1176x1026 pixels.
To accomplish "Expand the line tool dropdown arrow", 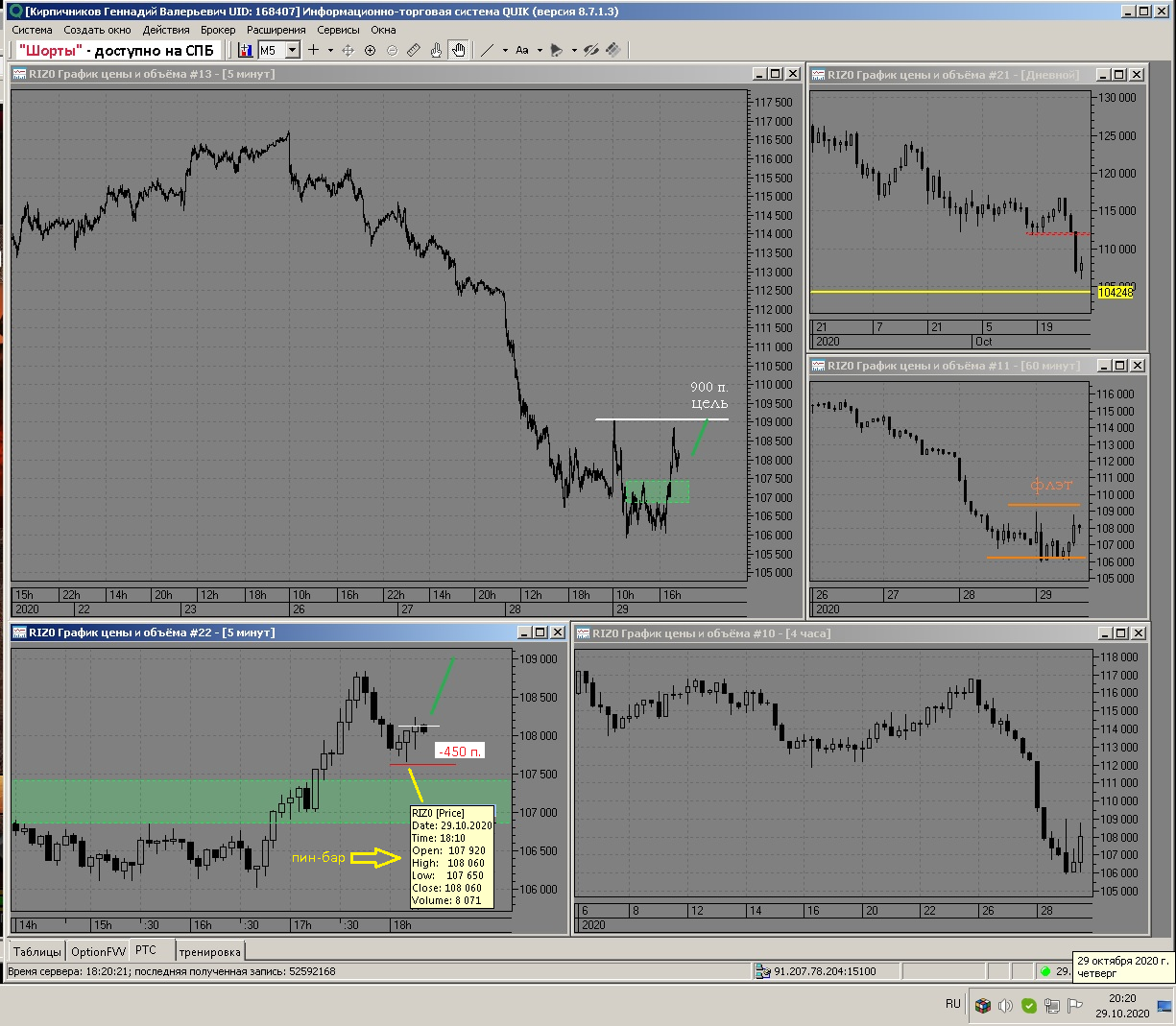I will point(505,50).
